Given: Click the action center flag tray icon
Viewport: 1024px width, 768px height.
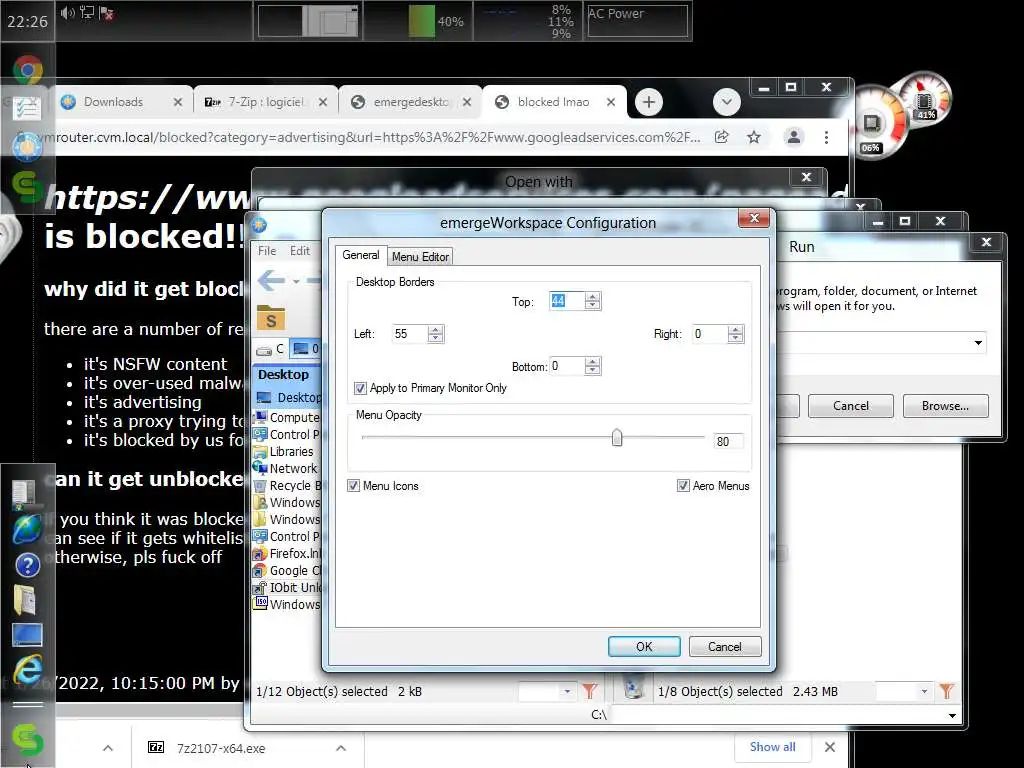Looking at the screenshot, I should click(106, 13).
